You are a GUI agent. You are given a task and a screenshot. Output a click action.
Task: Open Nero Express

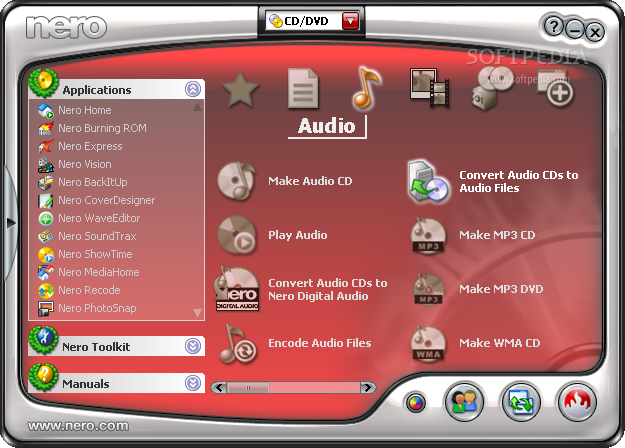[x=90, y=146]
